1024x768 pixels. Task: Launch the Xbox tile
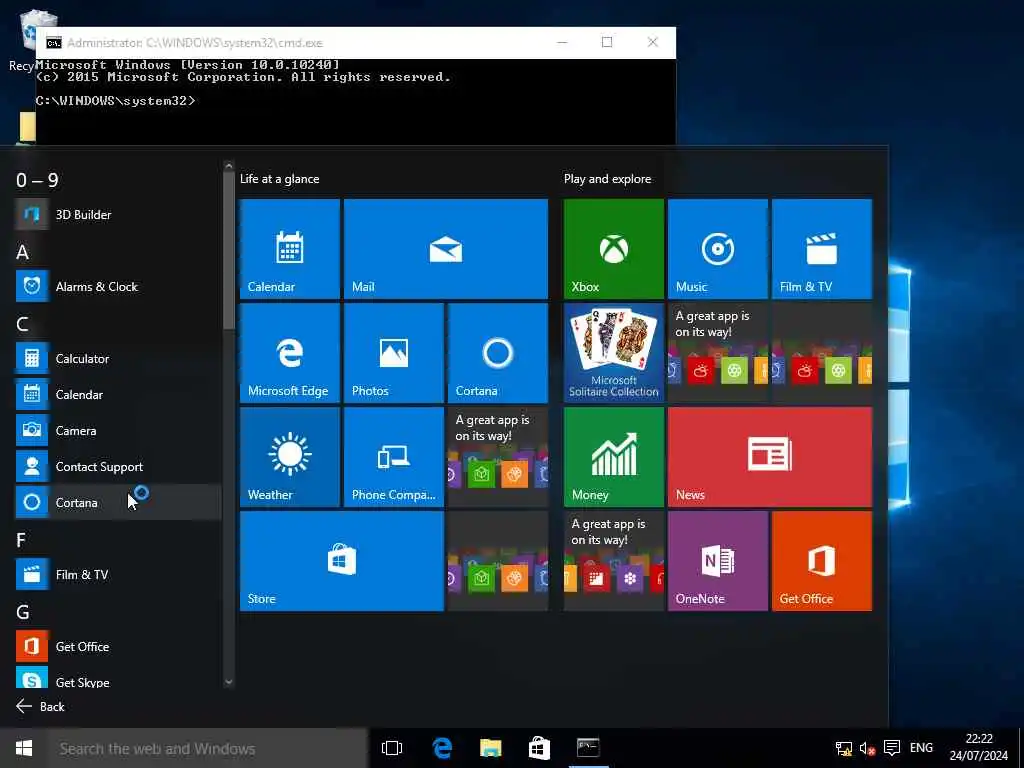click(x=614, y=249)
